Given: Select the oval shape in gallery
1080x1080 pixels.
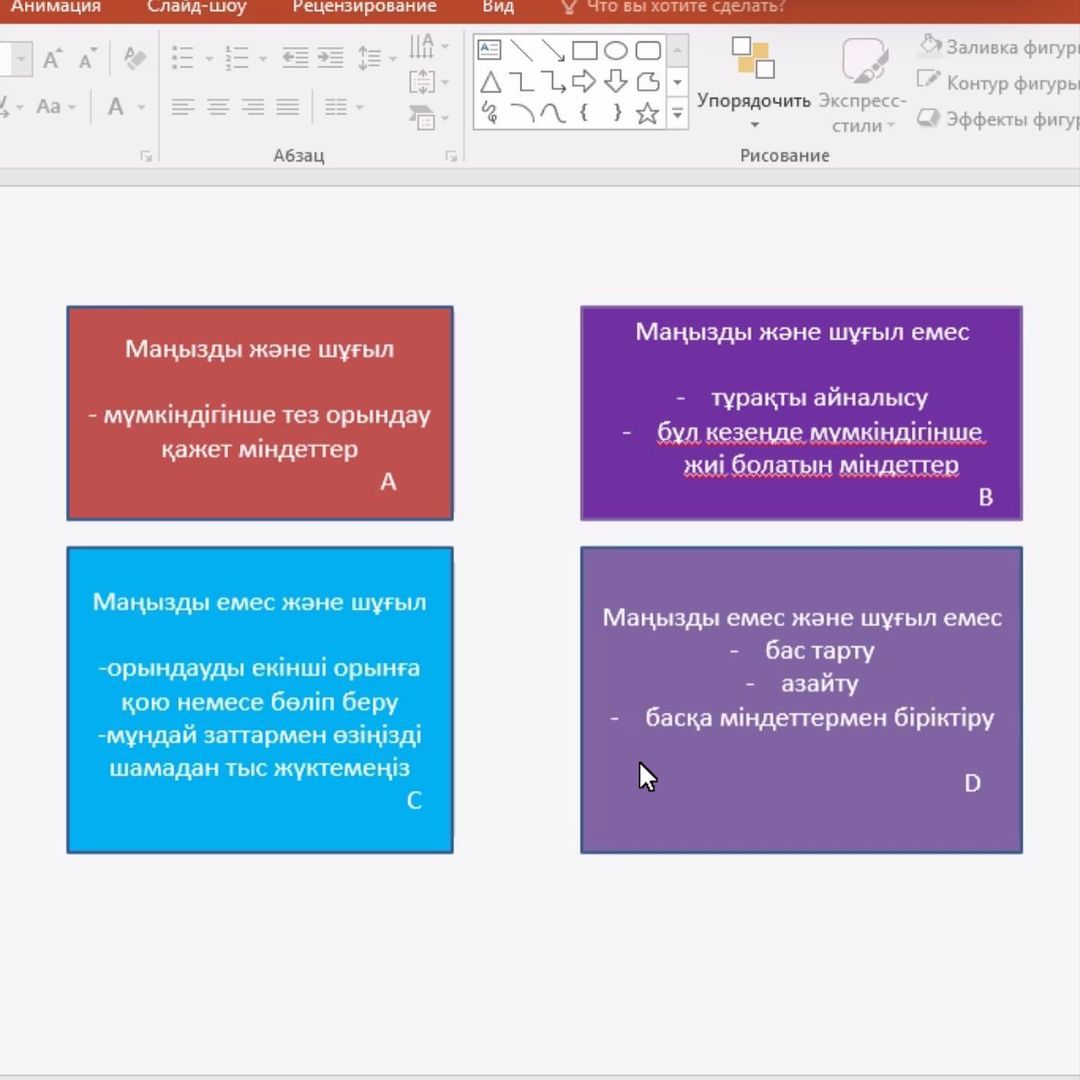Looking at the screenshot, I should (x=616, y=50).
